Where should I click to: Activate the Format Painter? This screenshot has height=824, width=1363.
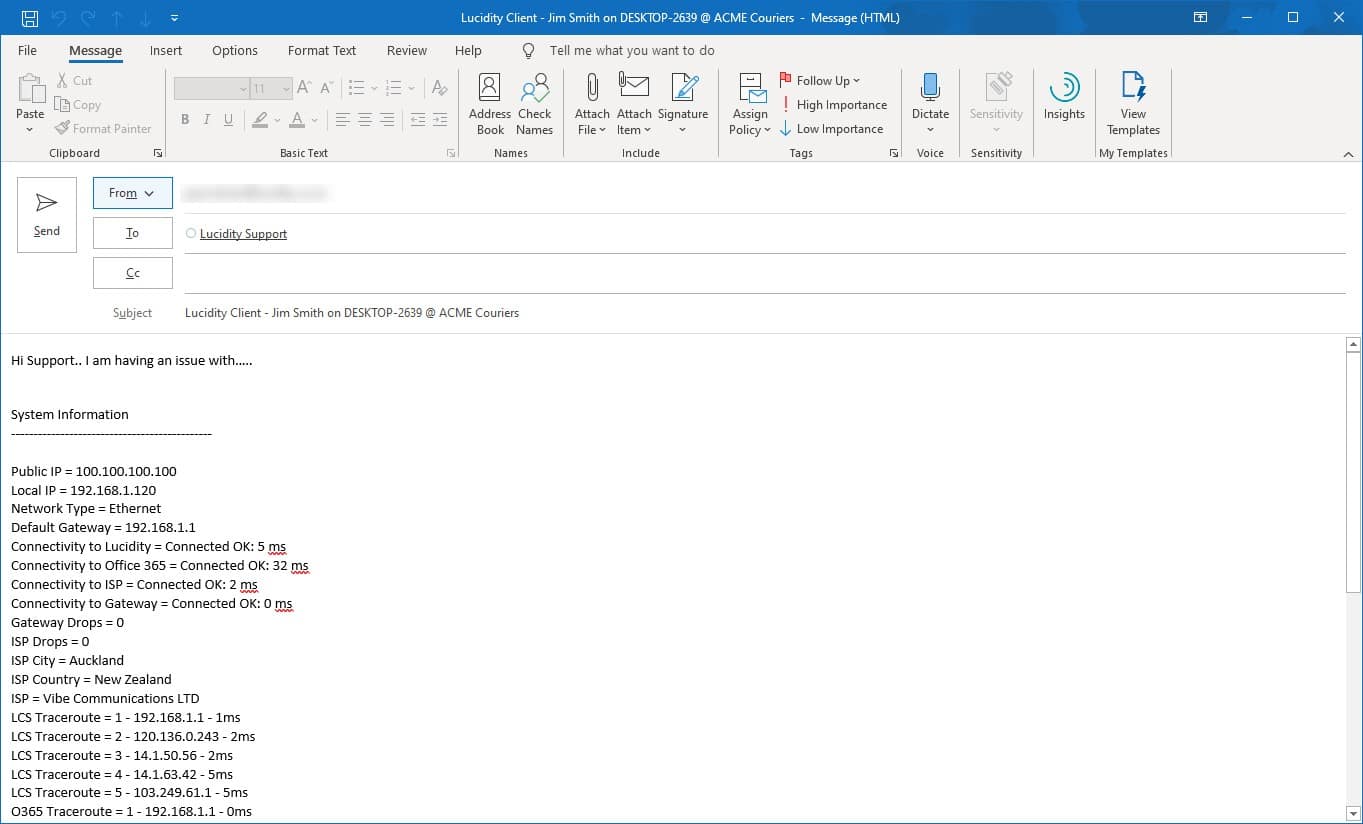click(x=104, y=129)
